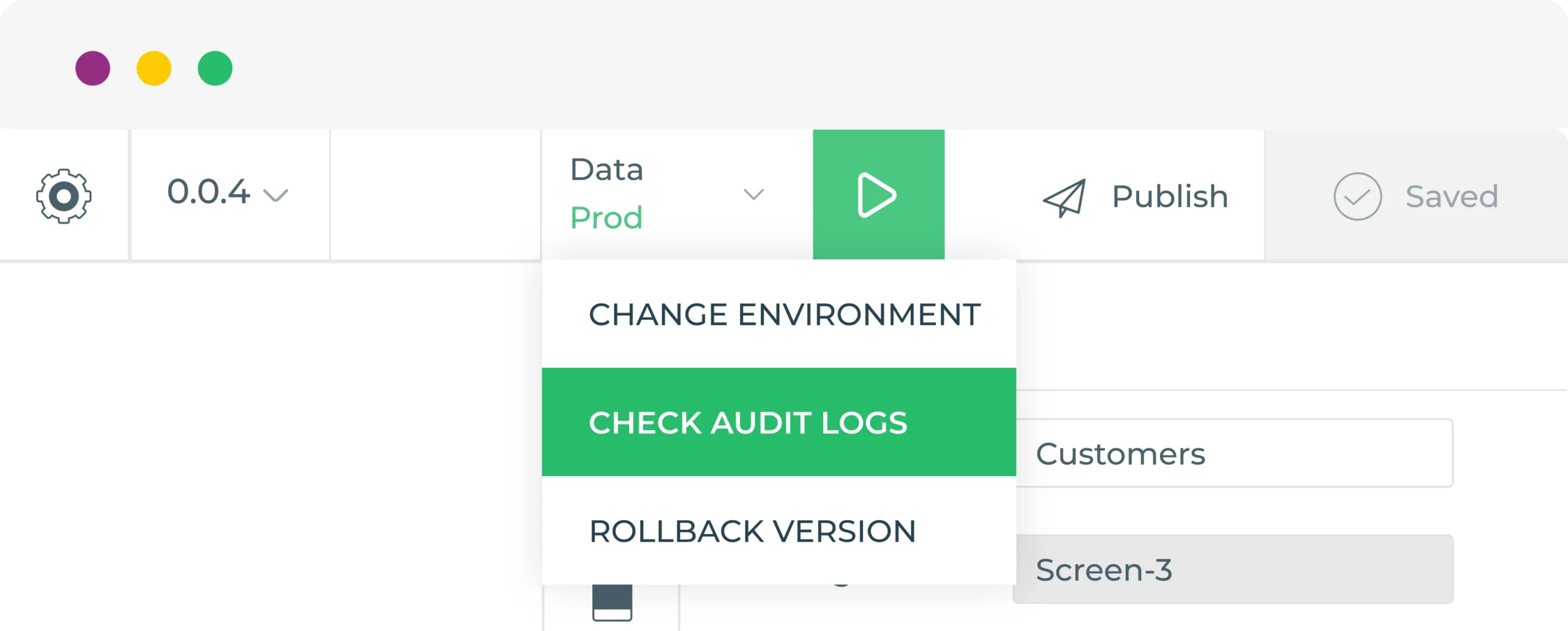1568x631 pixels.
Task: Select Rollback Version in the menu
Action: pyautogui.click(x=752, y=531)
